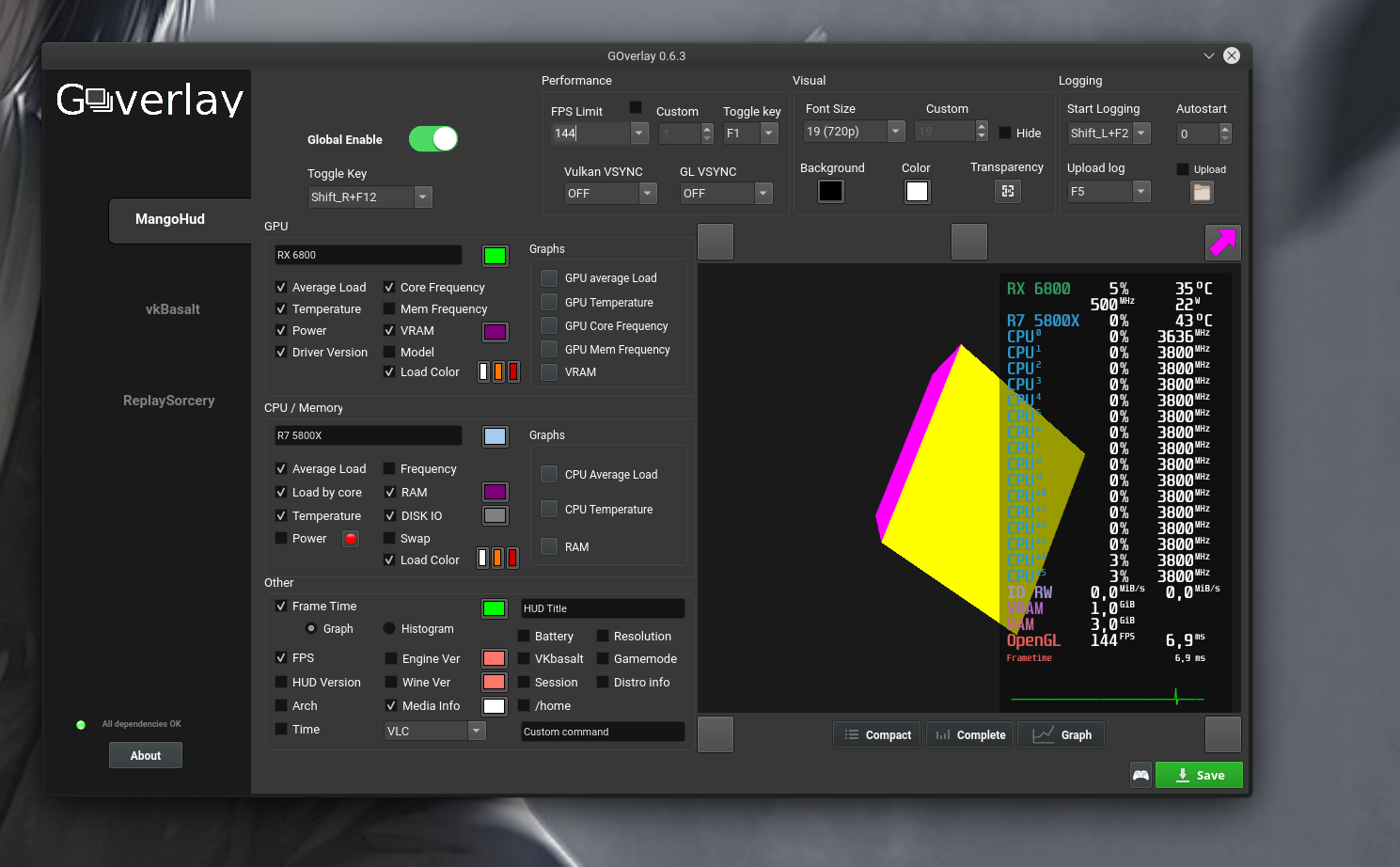Screen dimensions: 1400x867
Task: Change the Media Info white color swatch
Action: (495, 705)
